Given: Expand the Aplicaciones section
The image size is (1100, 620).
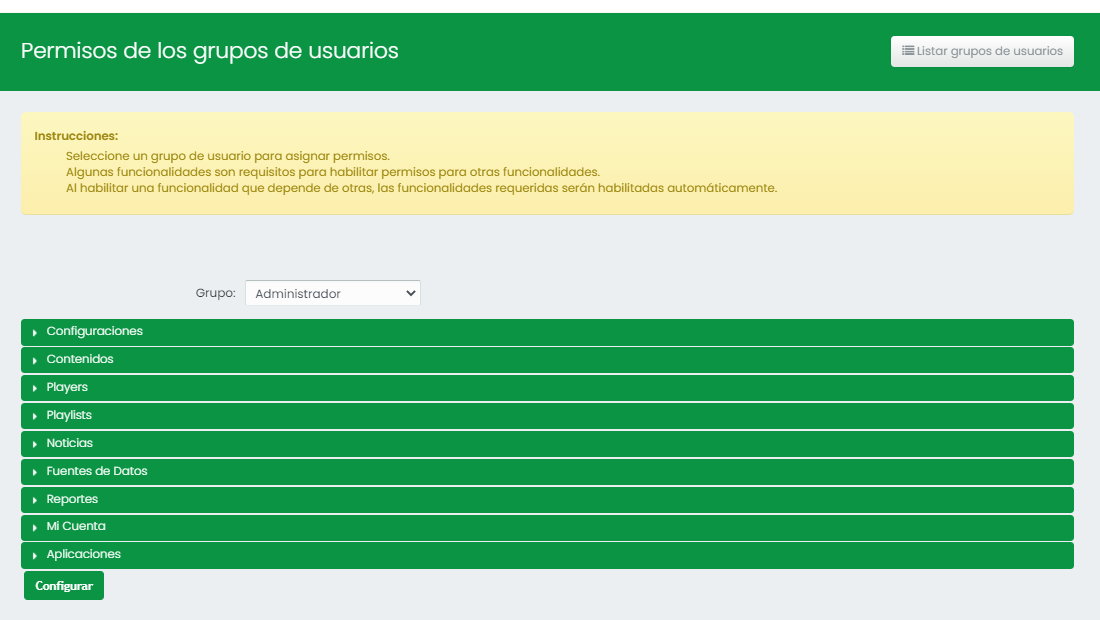Looking at the screenshot, I should [x=547, y=555].
